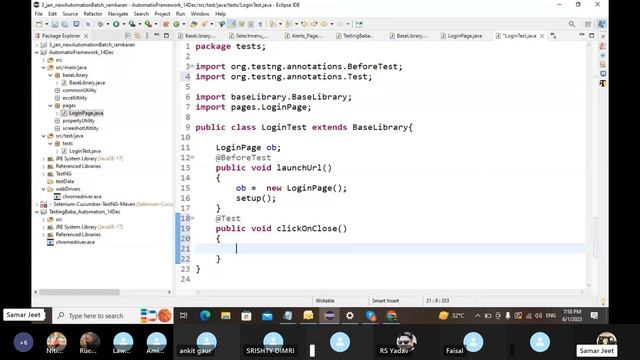Click the New Java Package toolbar icon
640x360 pixels.
[x=166, y=24]
